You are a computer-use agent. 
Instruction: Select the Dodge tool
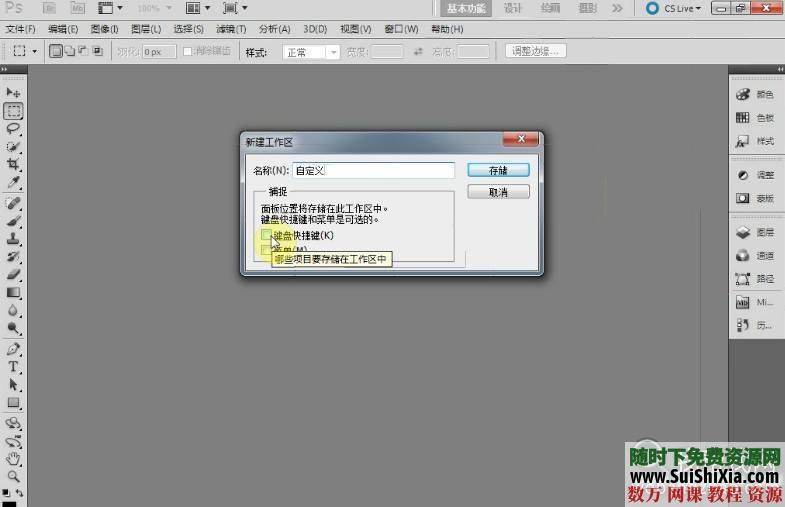tap(13, 328)
